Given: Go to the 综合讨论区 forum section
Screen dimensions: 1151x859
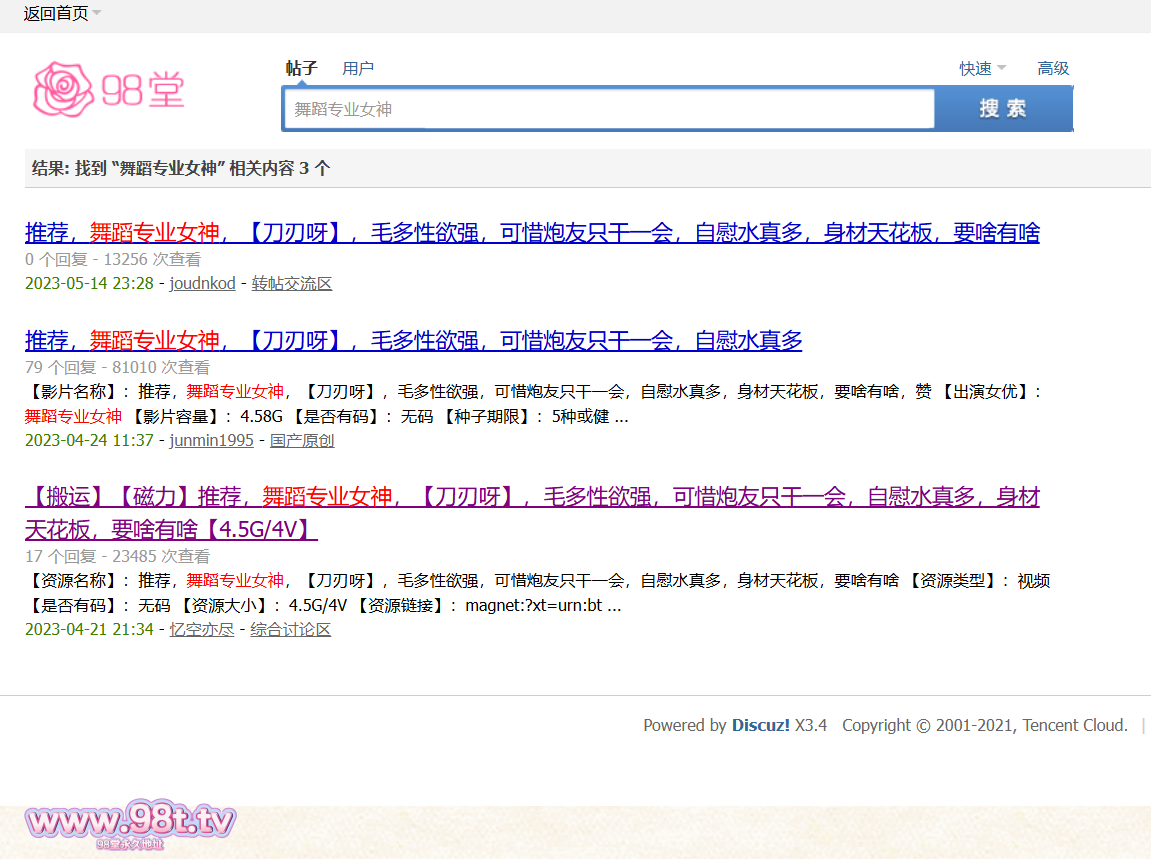Looking at the screenshot, I should point(290,630).
